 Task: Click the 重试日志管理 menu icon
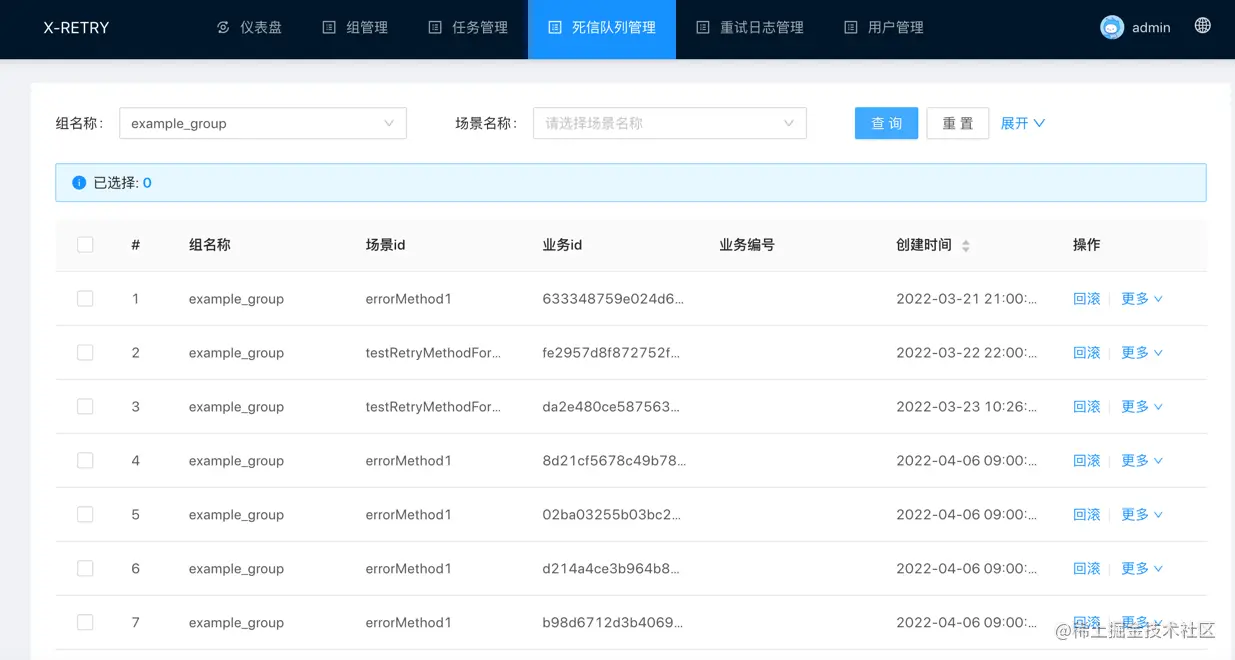[703, 28]
